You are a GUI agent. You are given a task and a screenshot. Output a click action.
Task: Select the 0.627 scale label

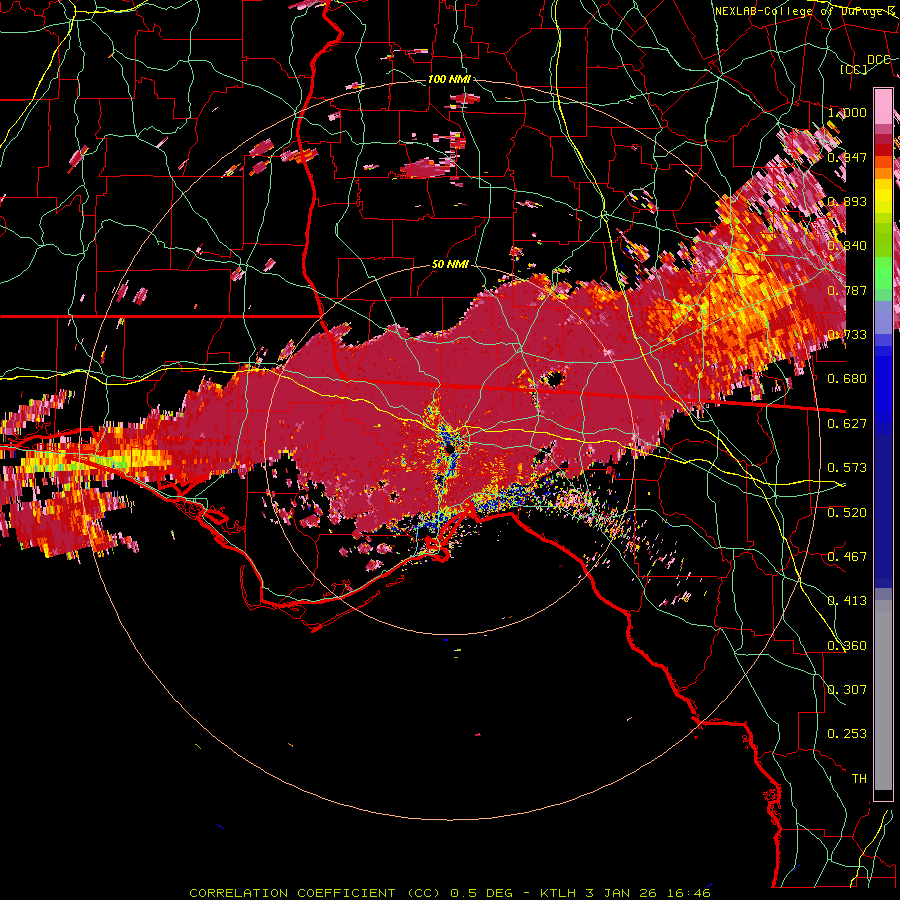pos(847,423)
